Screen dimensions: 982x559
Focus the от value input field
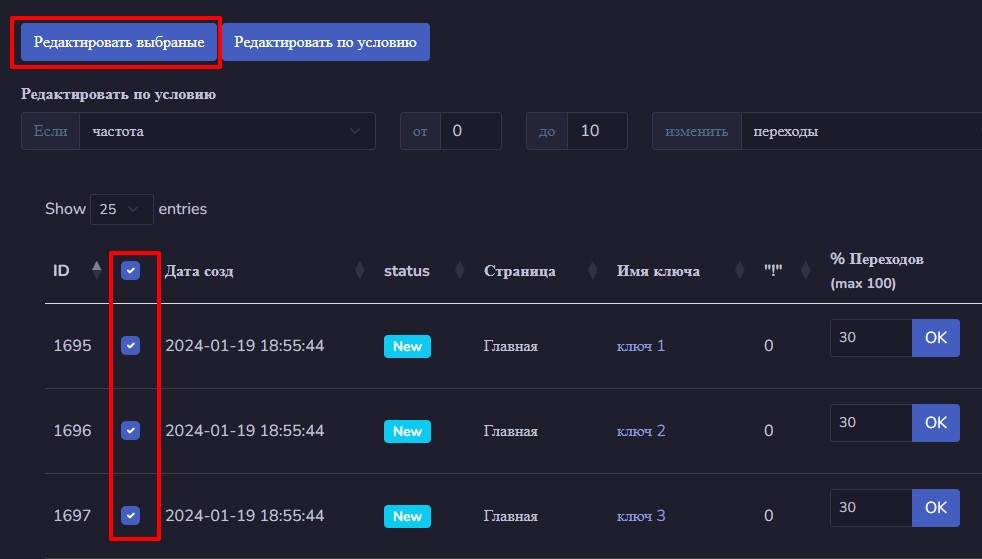click(471, 131)
